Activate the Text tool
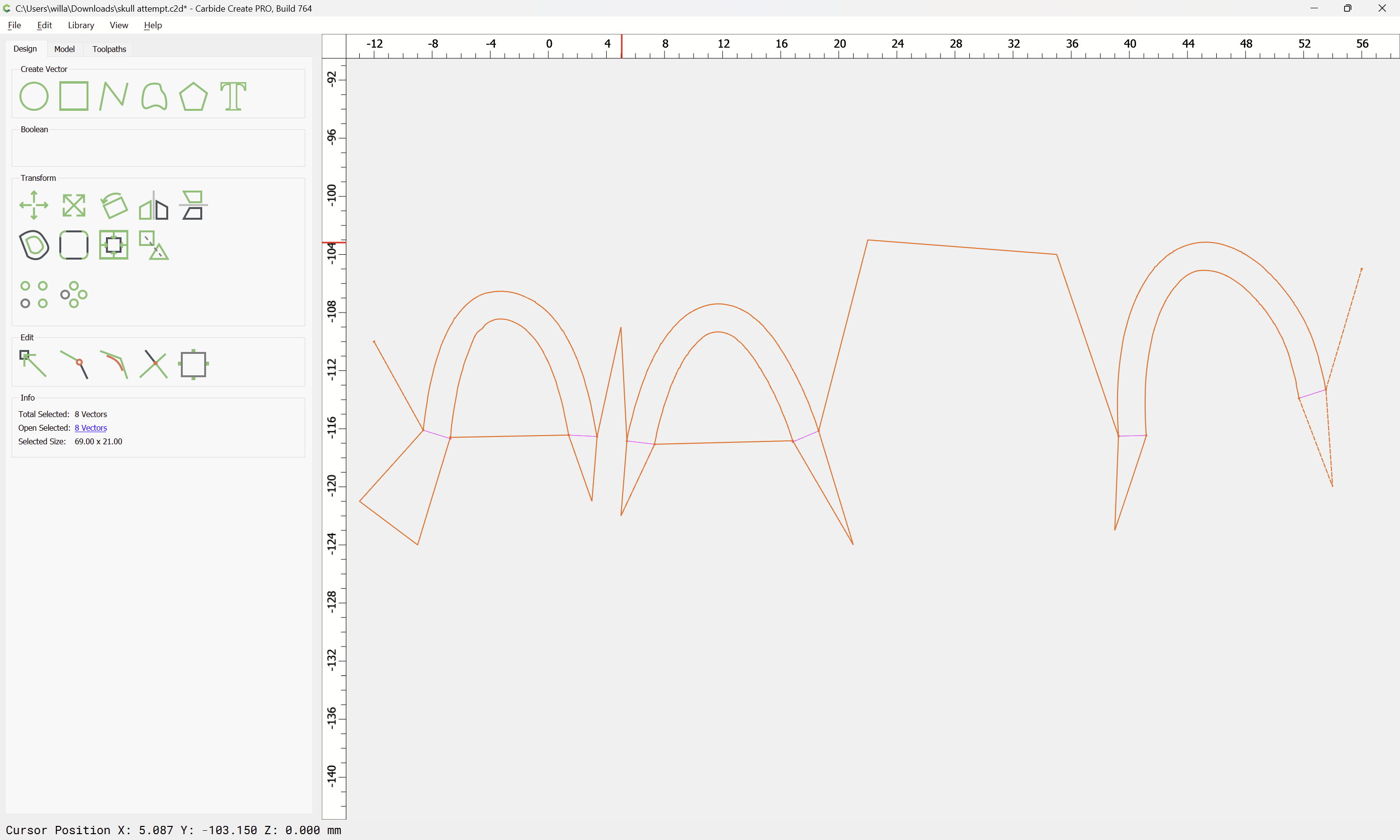Screen dimensions: 1400x840 click(233, 96)
